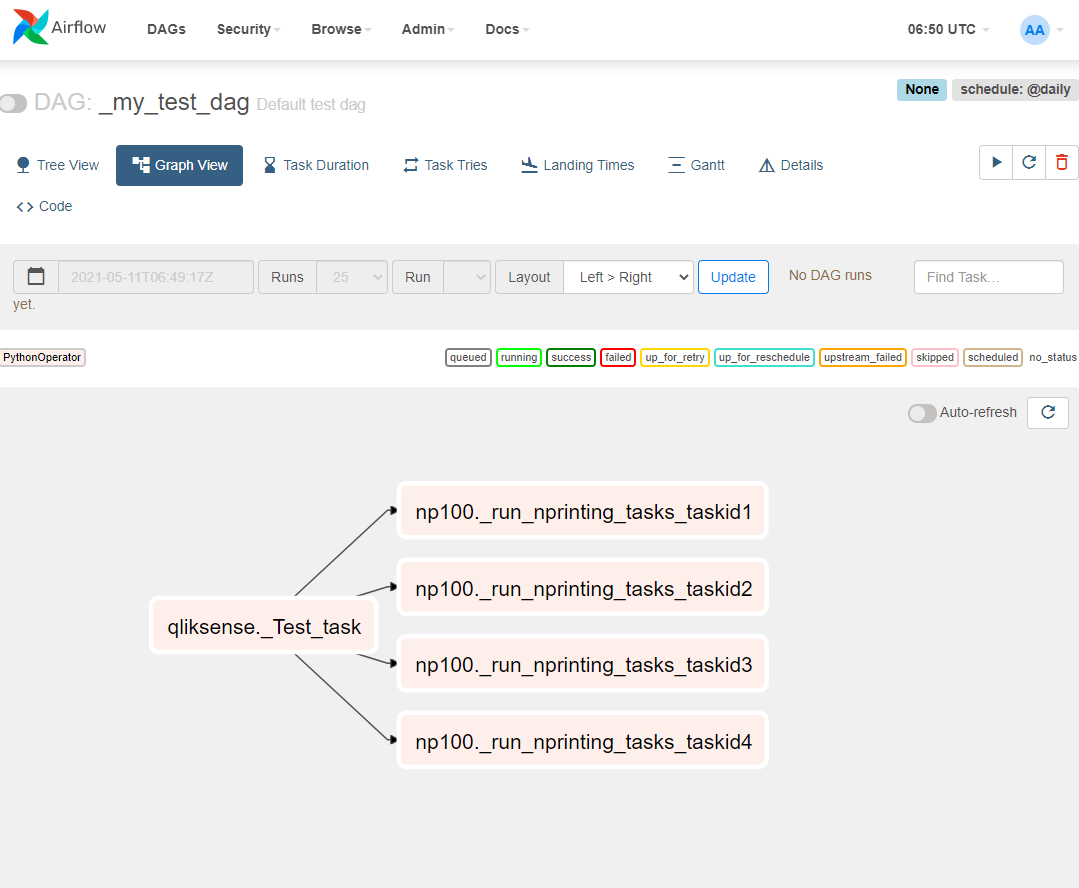1079x888 pixels.
Task: Click the Refresh DAG circular arrow icon
Action: coord(1029,162)
